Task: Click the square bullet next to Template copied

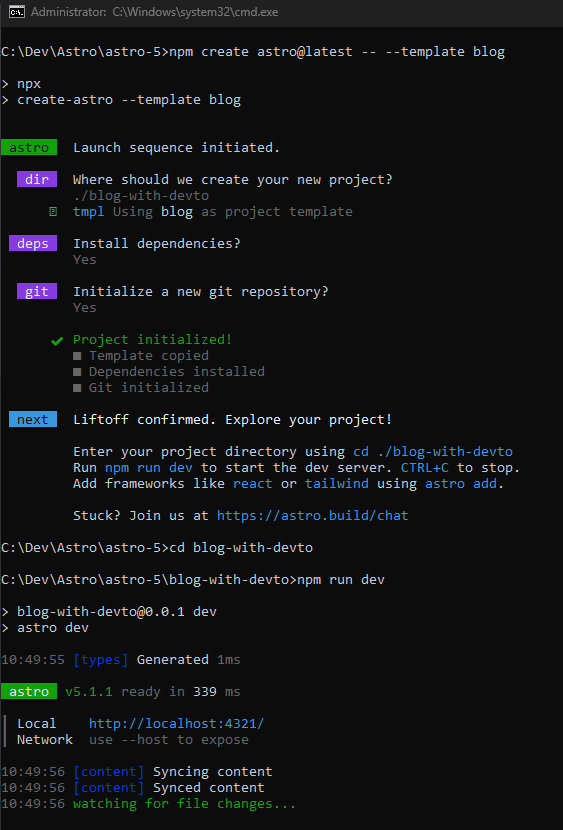Action: (77, 356)
